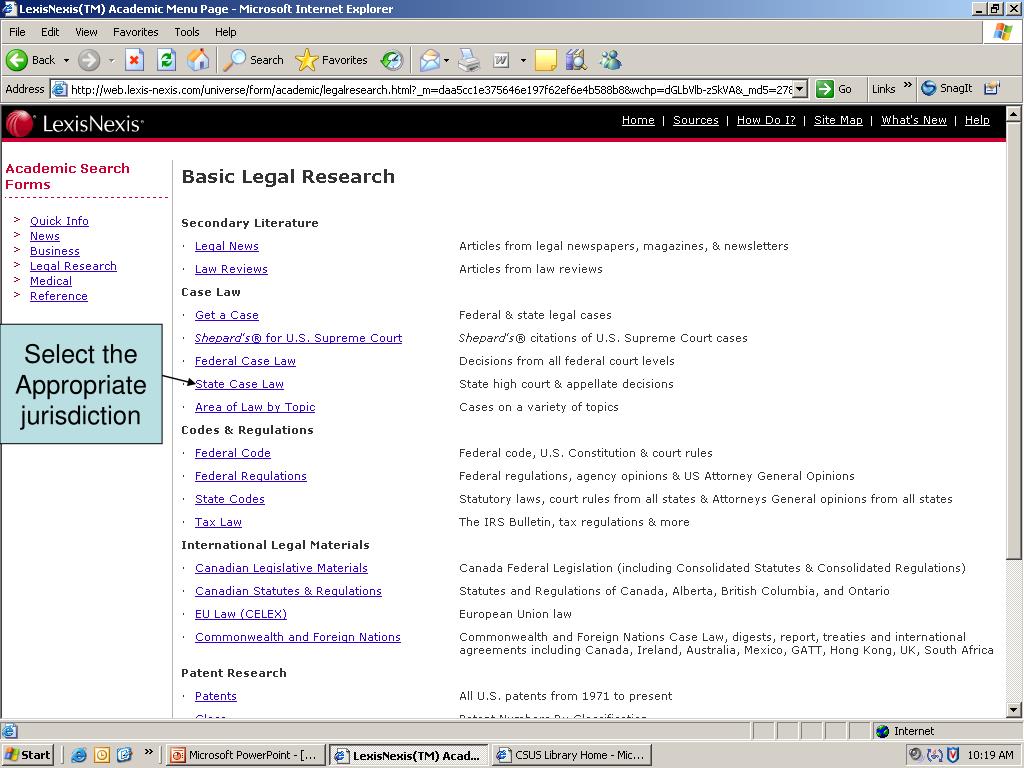Click the Site Map header link

[838, 120]
